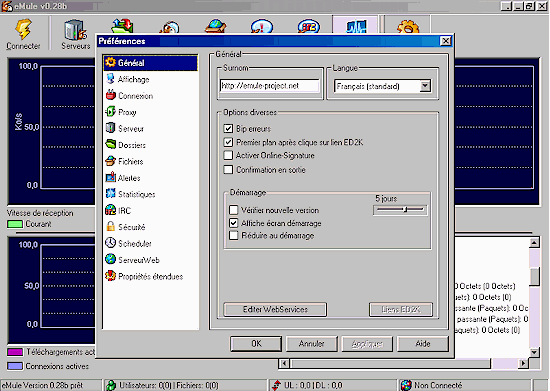The height and width of the screenshot is (391, 550).
Task: Open the Sécurité padlock entry
Action: tap(125, 227)
